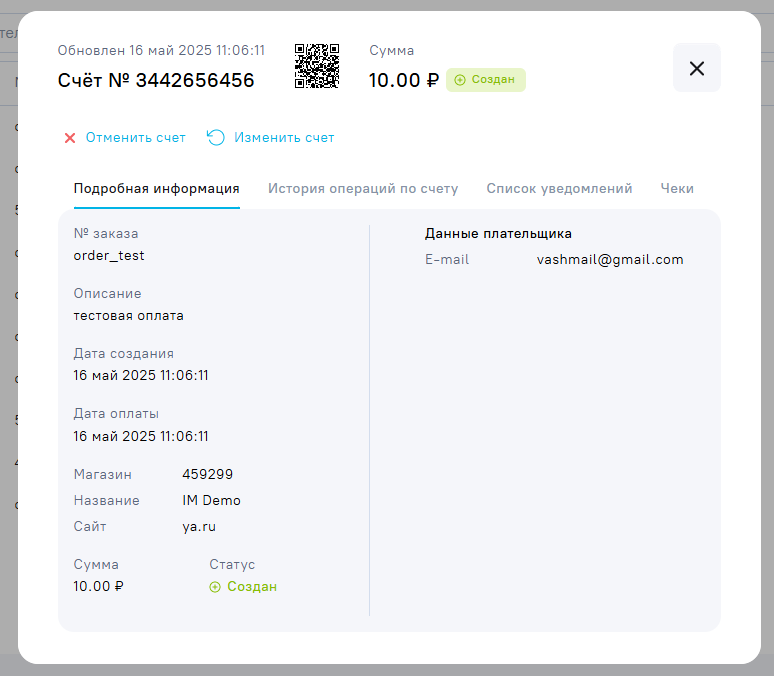Click the bottom 'Сумма' value '10.00 ₽'
Screen dimensions: 774x676
98,587
